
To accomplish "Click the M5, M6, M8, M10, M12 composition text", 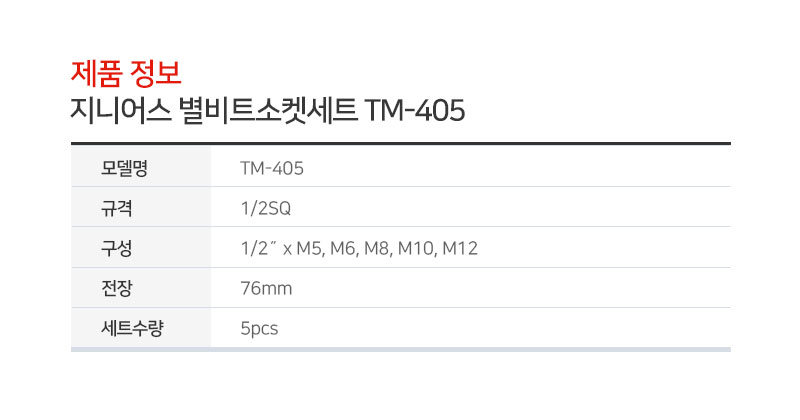I will point(387,249).
